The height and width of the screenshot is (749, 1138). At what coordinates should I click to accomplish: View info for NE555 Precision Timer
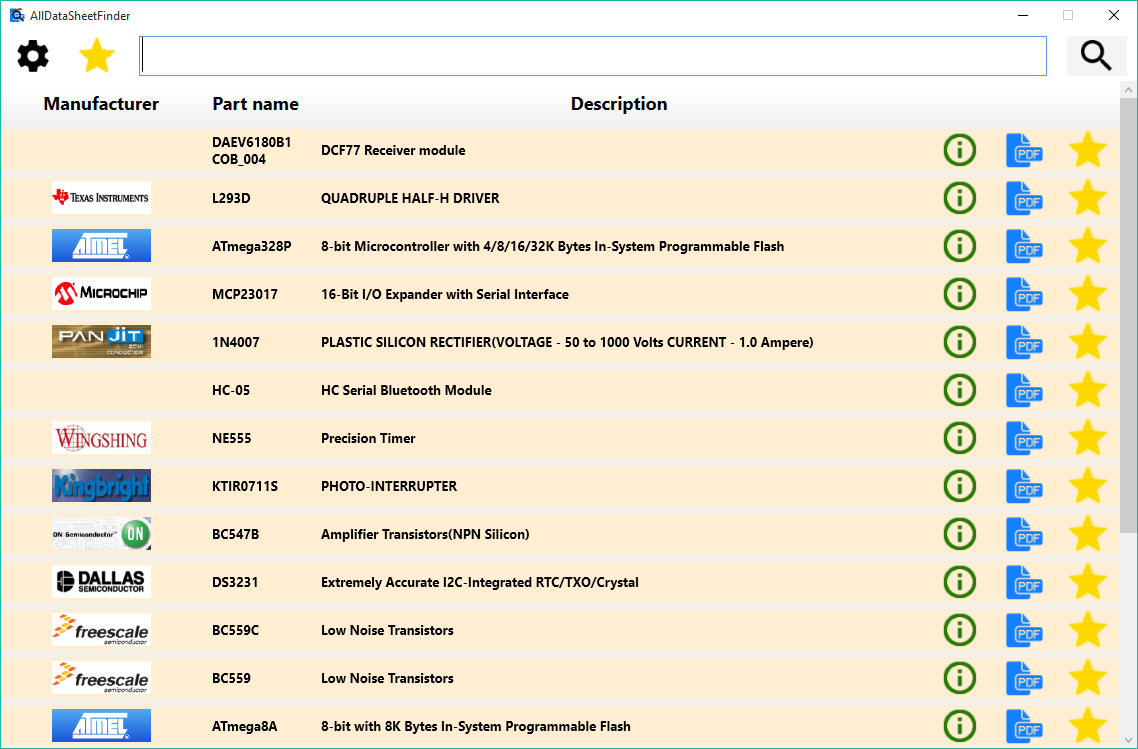tap(959, 438)
